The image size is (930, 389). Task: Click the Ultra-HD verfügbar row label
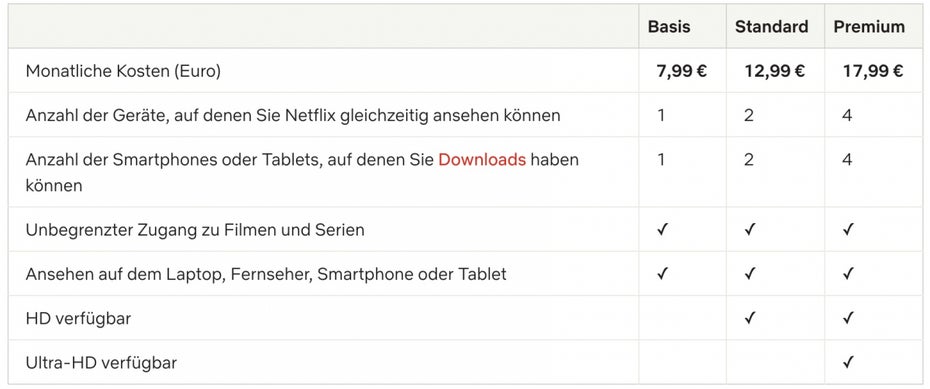pyautogui.click(x=101, y=362)
